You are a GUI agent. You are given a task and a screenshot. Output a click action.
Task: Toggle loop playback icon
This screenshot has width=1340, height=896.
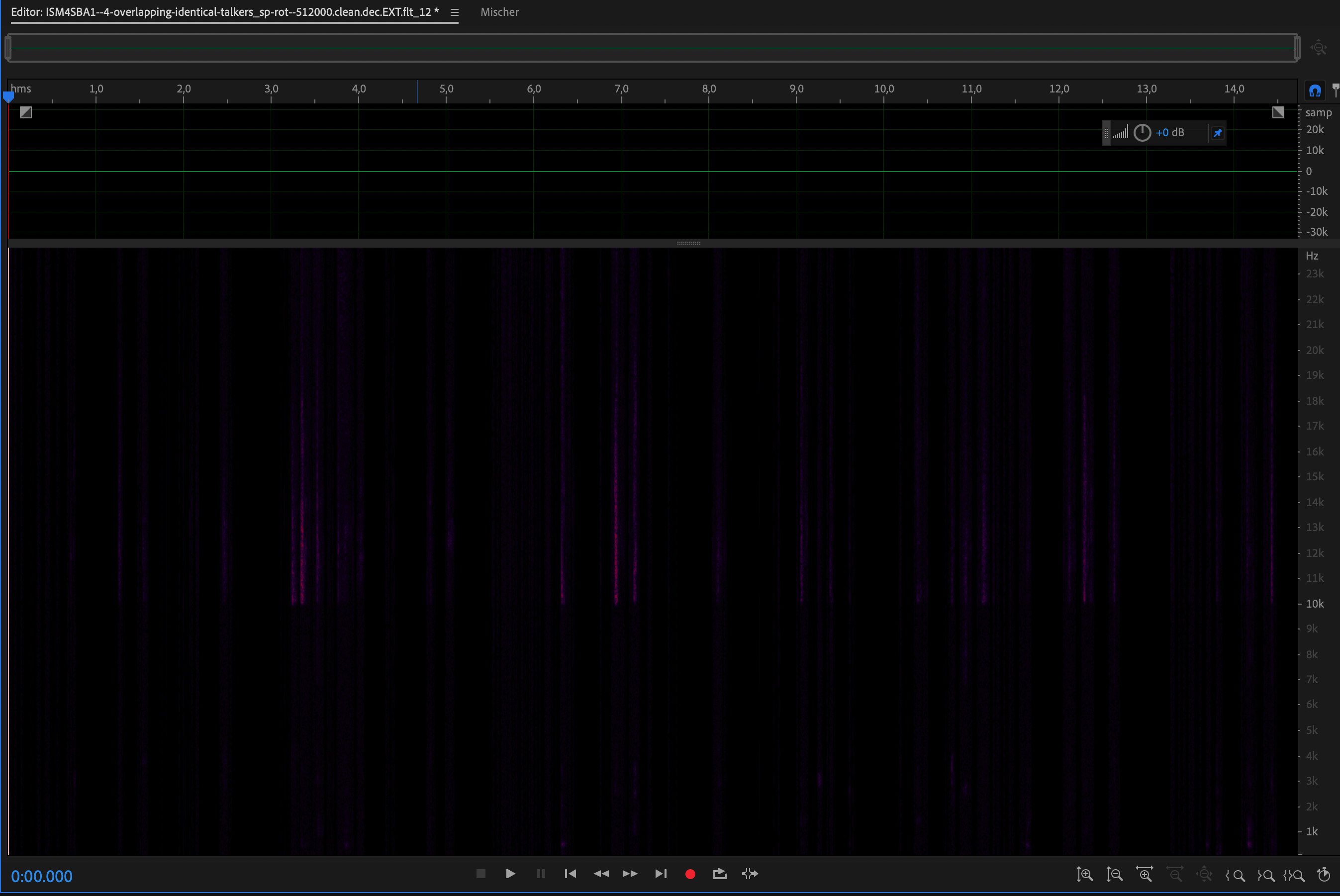[720, 874]
